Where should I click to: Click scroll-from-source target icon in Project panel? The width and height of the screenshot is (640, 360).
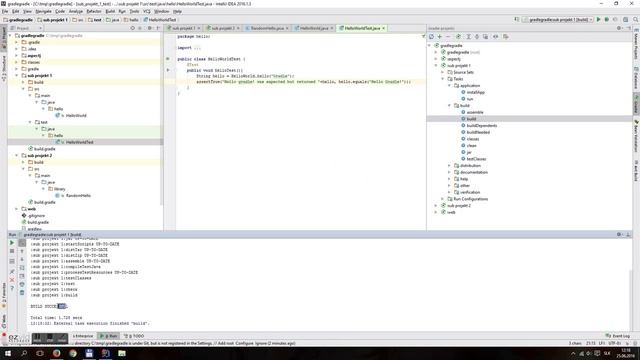132,28
